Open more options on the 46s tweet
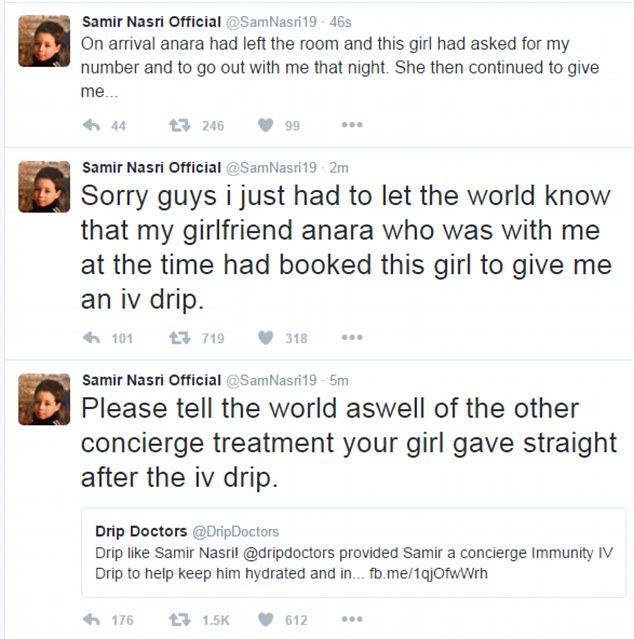Viewport: 634px width, 639px height. tap(351, 126)
